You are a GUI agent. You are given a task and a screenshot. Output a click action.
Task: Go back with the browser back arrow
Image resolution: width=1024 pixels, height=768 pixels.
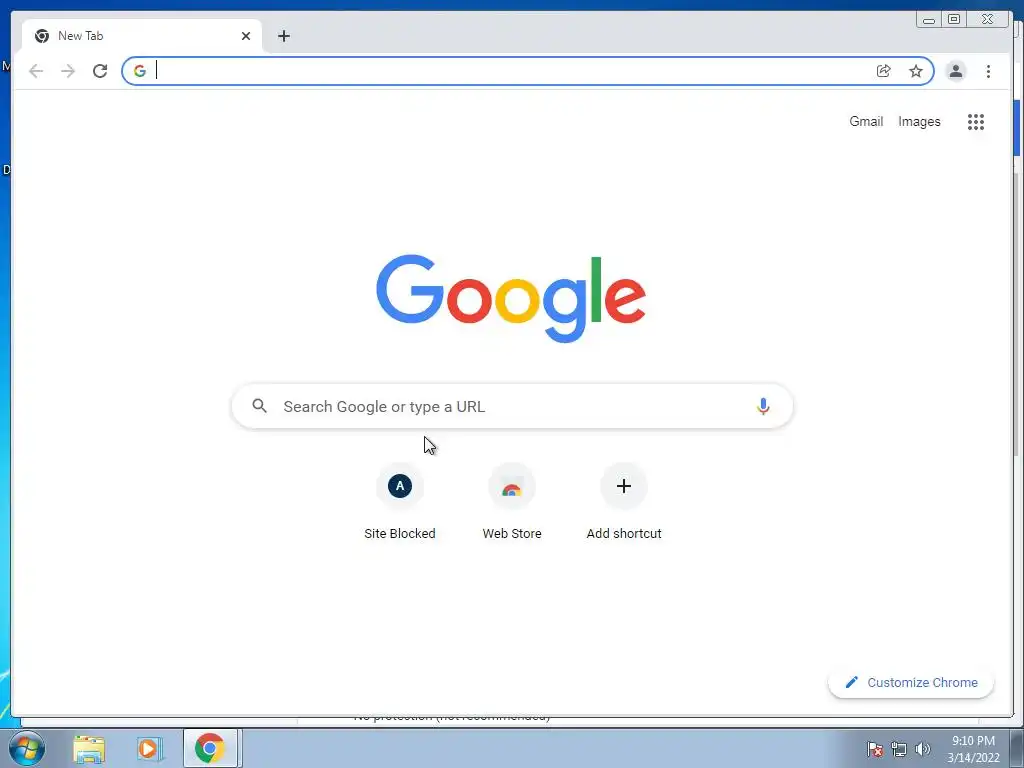[x=36, y=71]
